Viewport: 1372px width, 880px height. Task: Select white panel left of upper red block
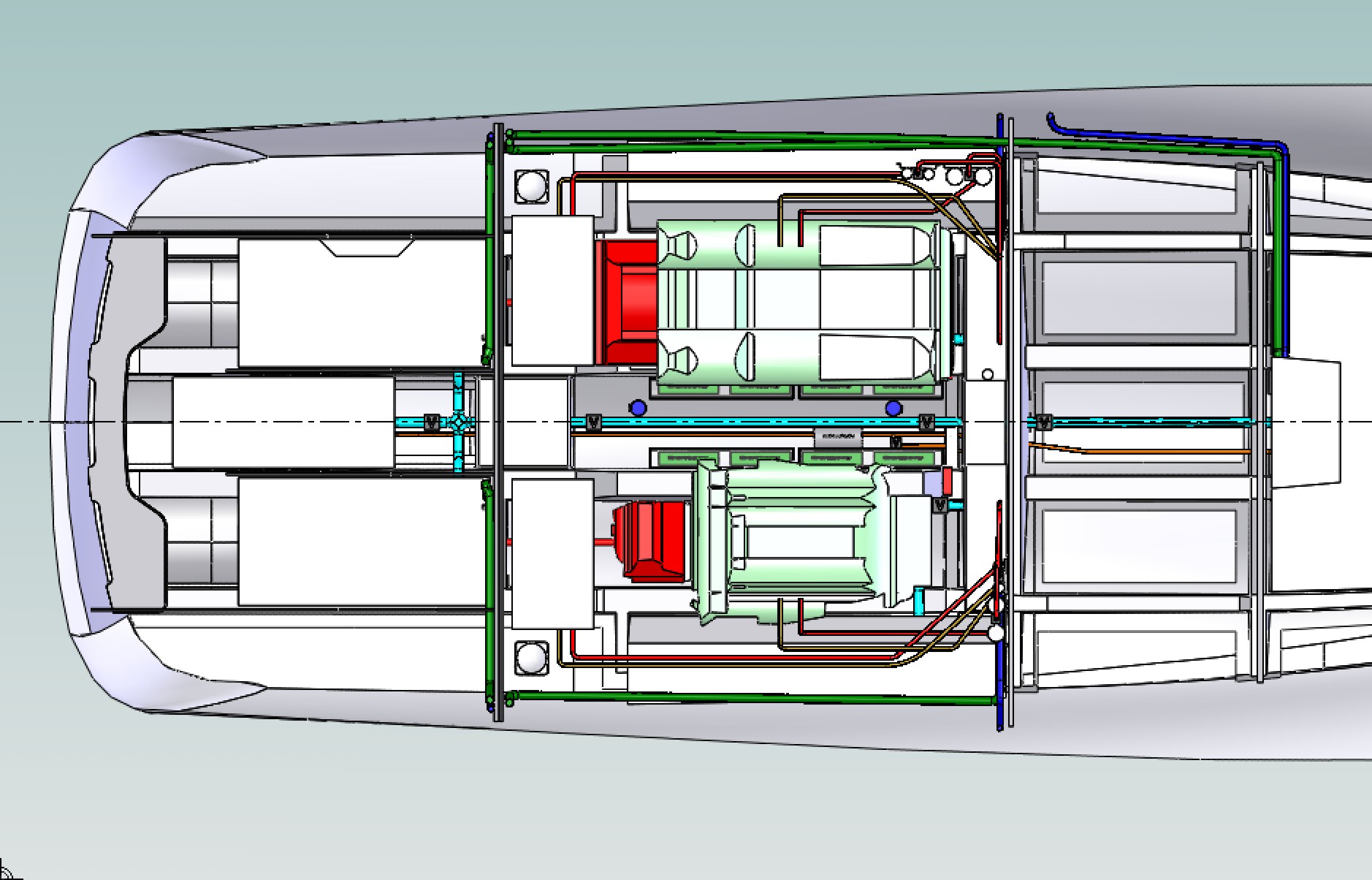tap(552, 291)
